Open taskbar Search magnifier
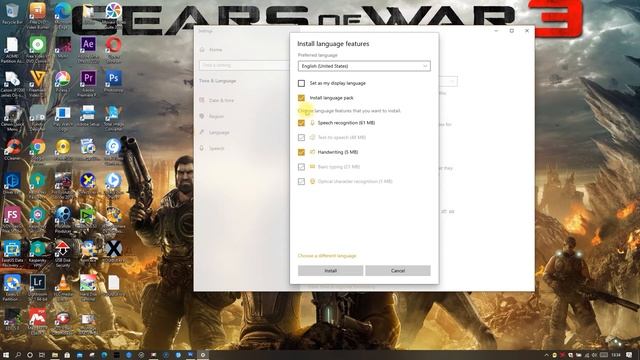This screenshot has width=640, height=360. coord(18,355)
